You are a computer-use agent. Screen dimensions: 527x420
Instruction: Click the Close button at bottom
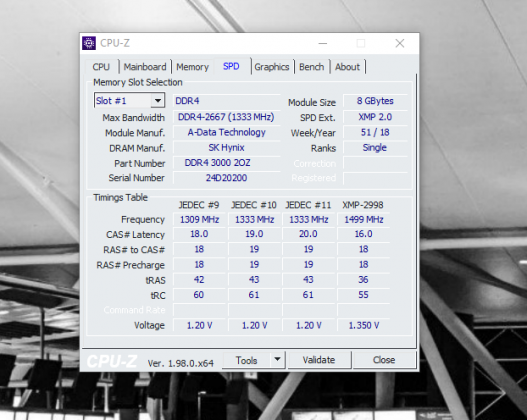click(x=384, y=360)
